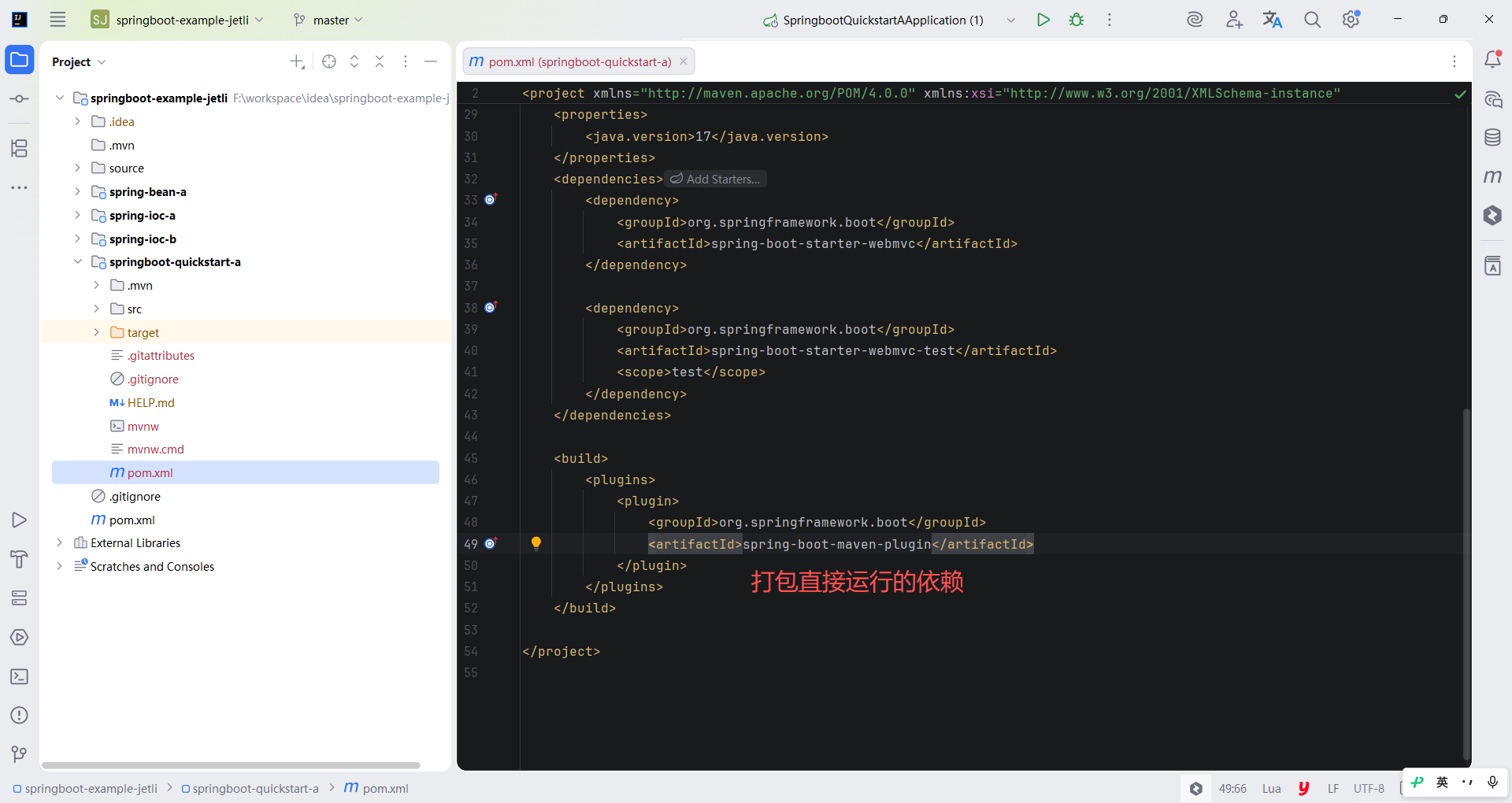
Task: Run SpringbootQuickstartAApplication
Action: [x=1043, y=20]
